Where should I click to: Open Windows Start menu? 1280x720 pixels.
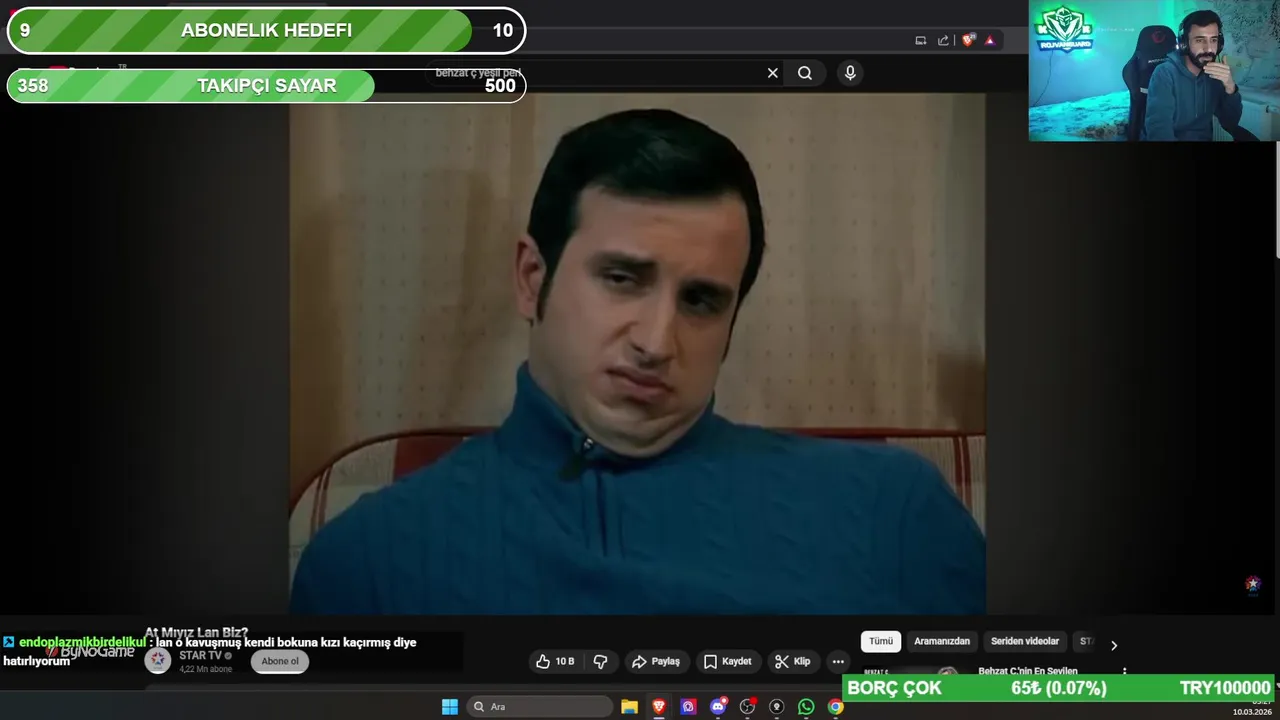tap(450, 707)
